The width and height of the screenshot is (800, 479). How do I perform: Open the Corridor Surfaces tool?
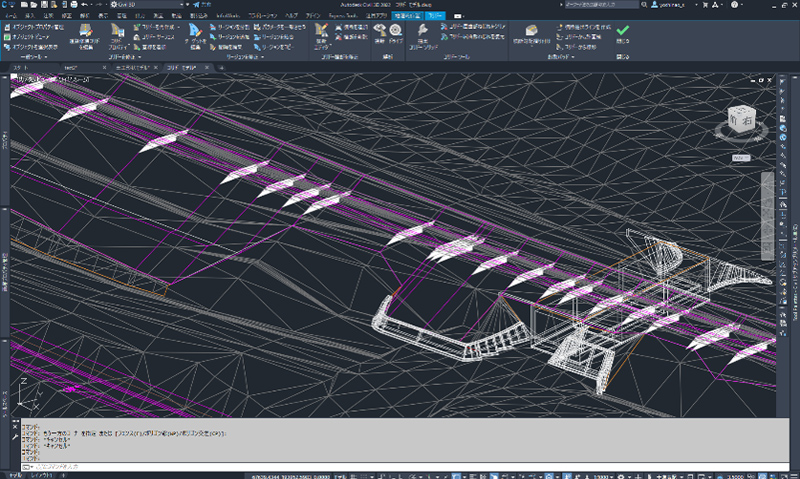click(x=154, y=37)
